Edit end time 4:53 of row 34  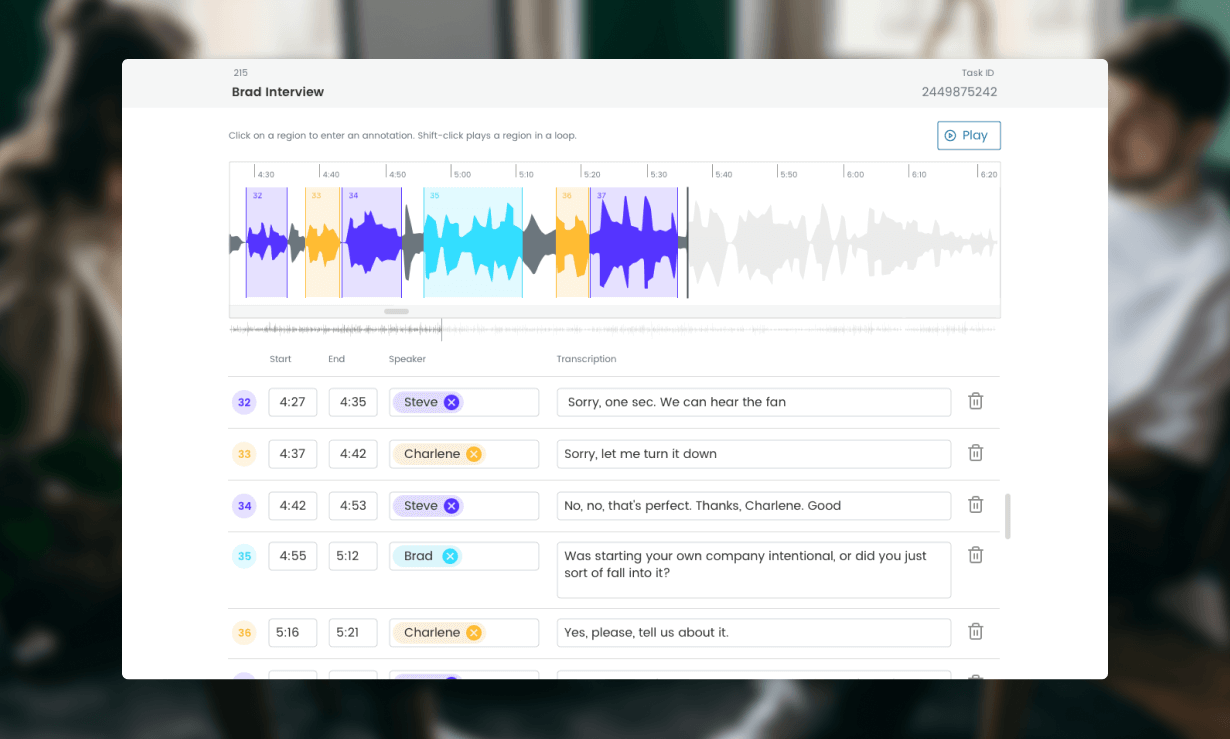tap(353, 506)
